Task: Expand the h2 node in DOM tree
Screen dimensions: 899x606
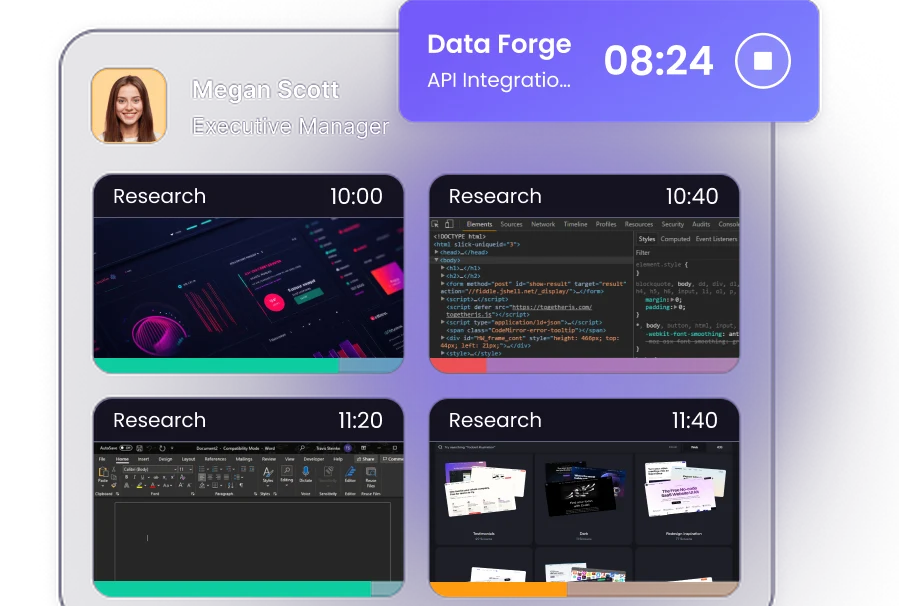Action: (443, 276)
